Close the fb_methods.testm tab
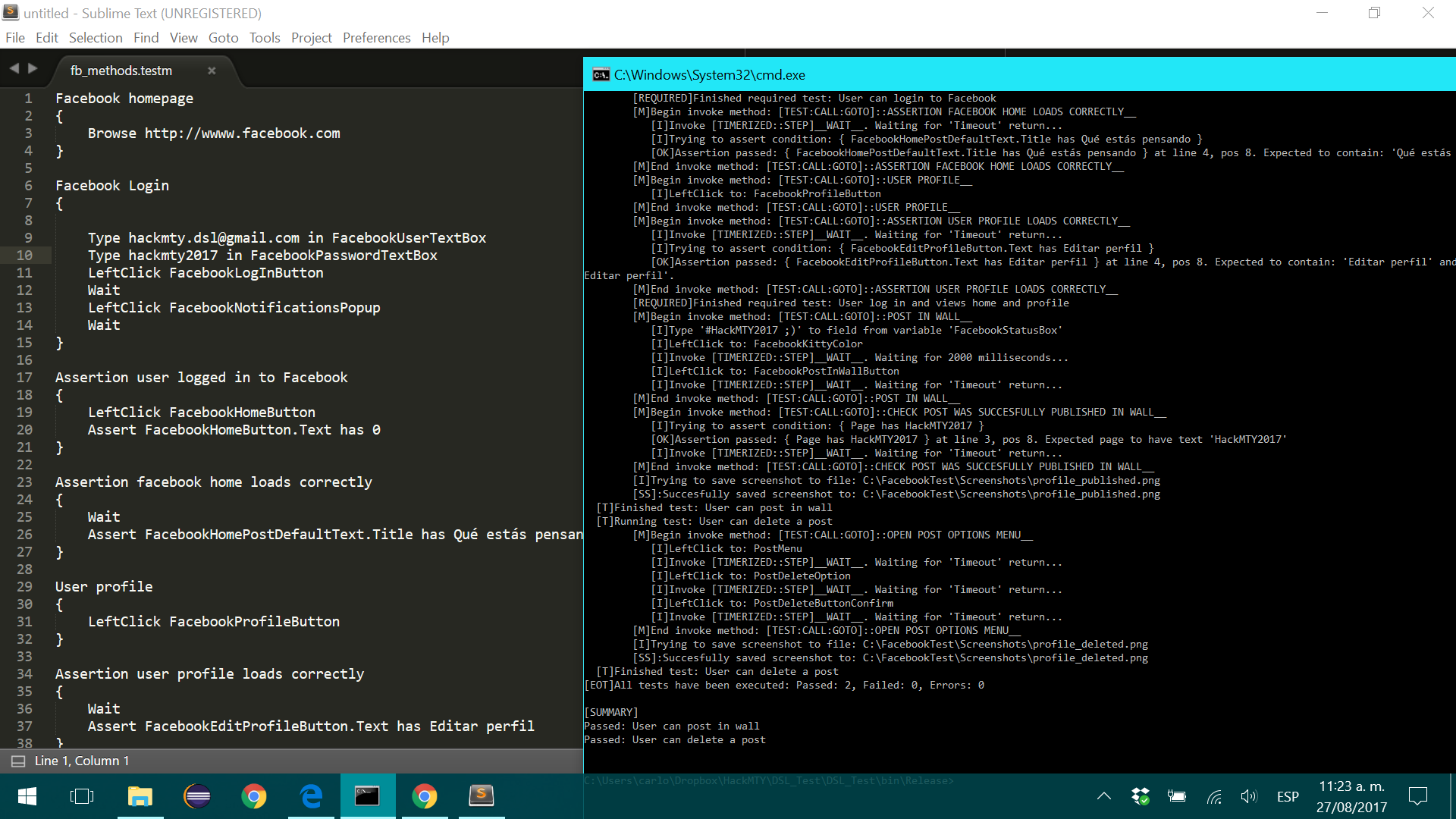 [x=212, y=71]
